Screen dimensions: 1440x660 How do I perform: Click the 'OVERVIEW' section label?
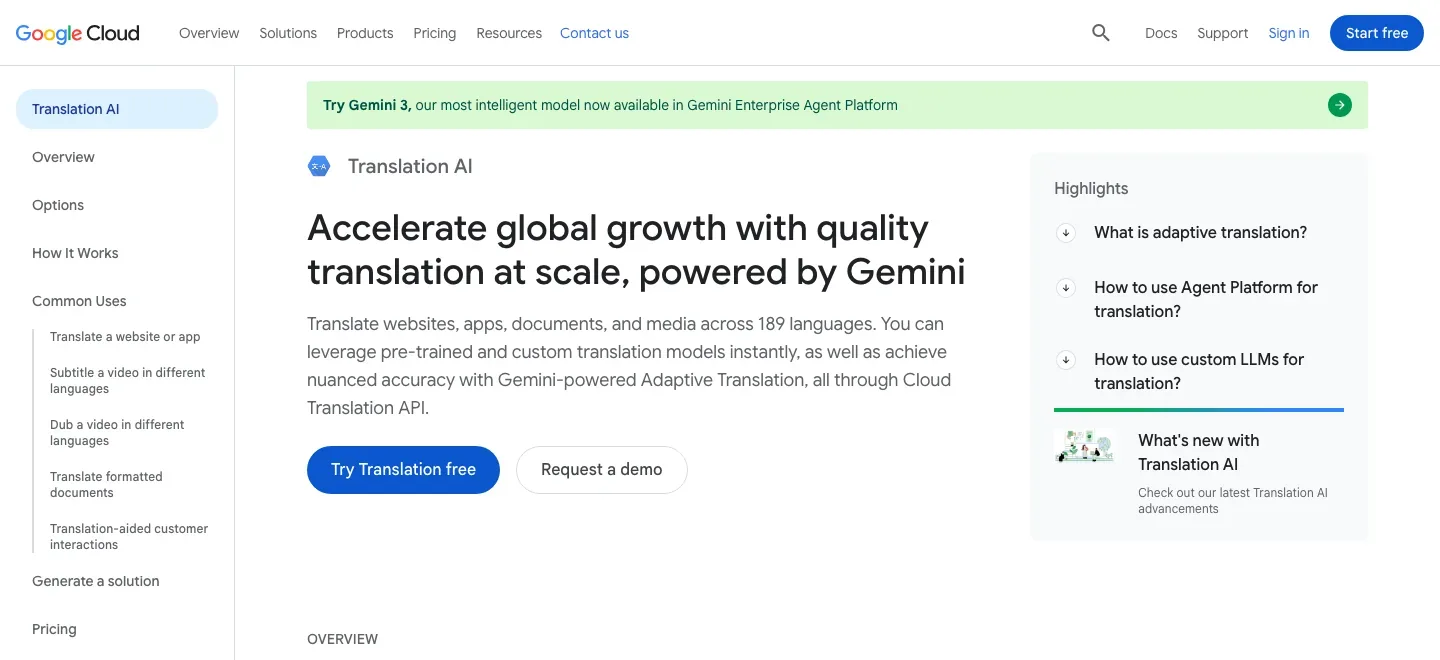[x=343, y=639]
